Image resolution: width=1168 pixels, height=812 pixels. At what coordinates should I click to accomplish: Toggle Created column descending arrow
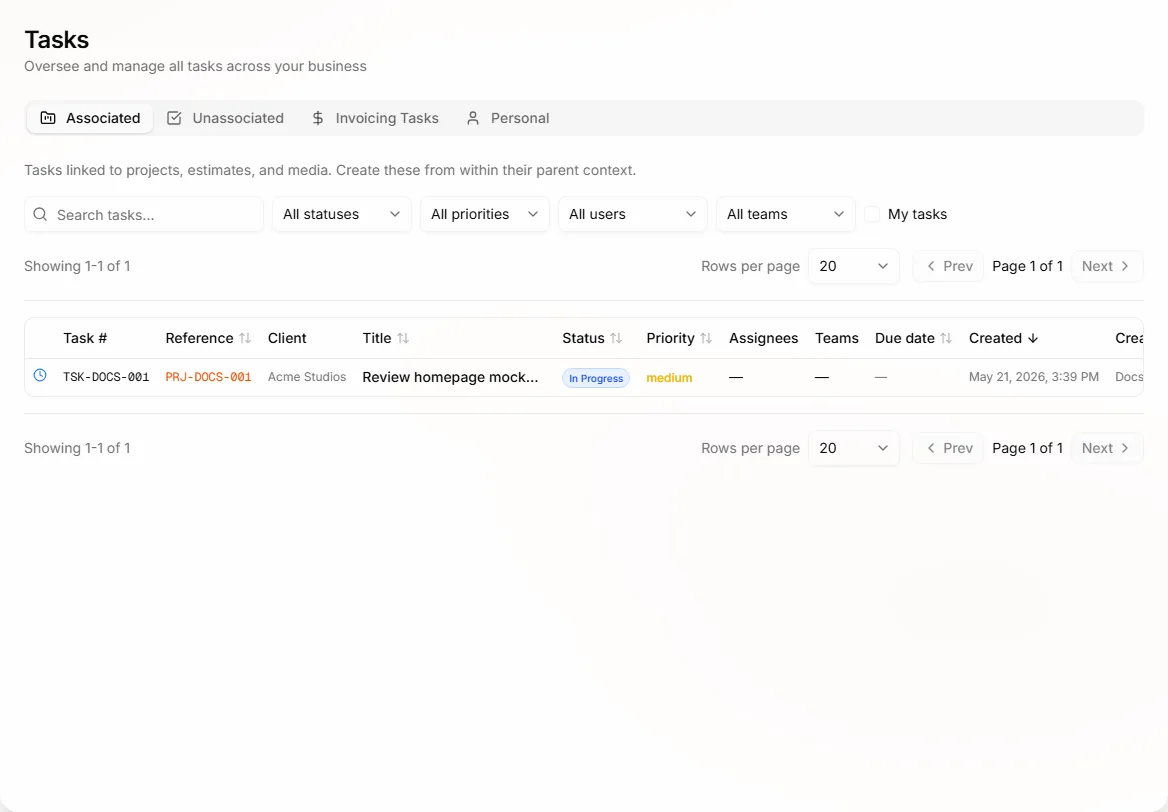tap(1032, 338)
